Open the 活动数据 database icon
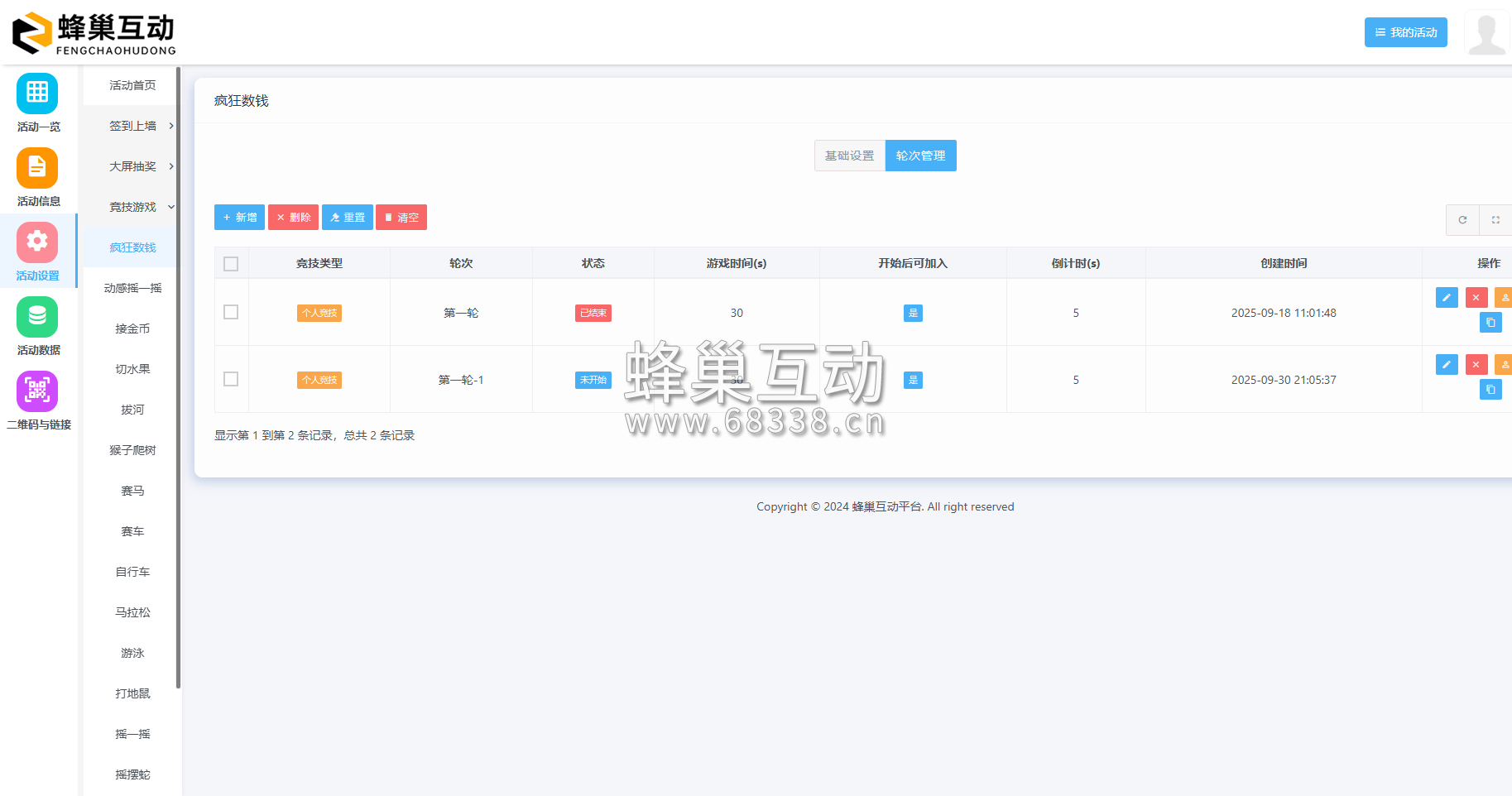1512x796 pixels. [x=37, y=317]
